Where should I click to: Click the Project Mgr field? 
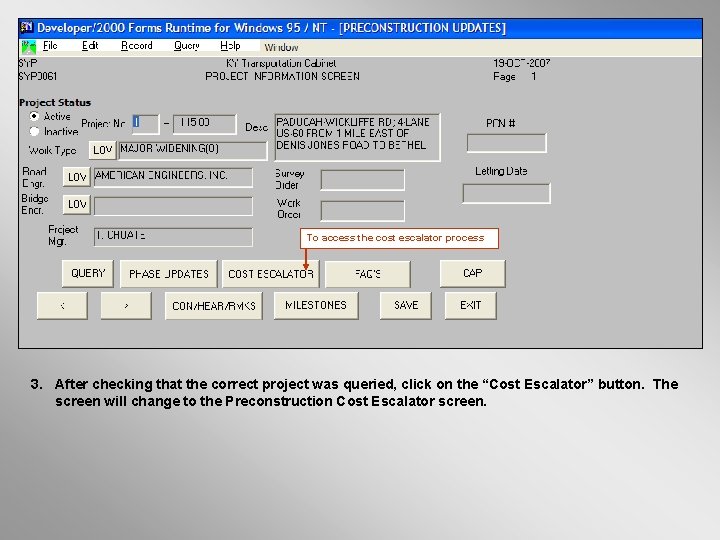coord(173,237)
